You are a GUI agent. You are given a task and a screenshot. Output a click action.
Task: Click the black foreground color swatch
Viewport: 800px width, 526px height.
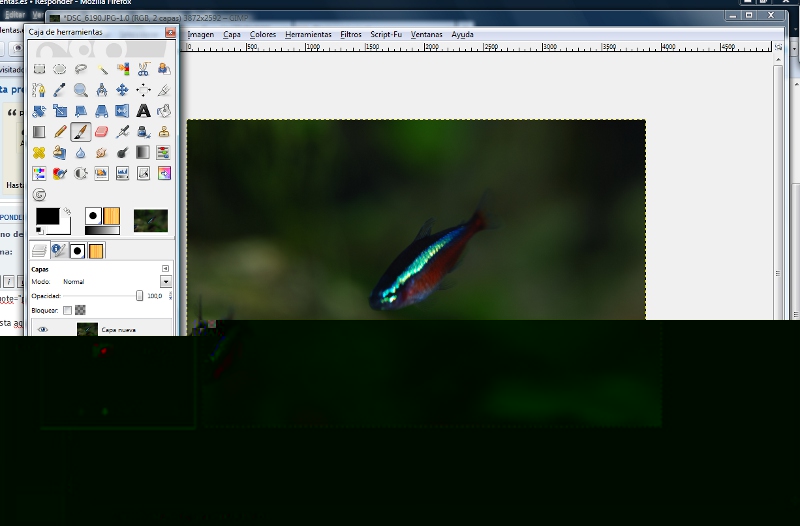47,216
